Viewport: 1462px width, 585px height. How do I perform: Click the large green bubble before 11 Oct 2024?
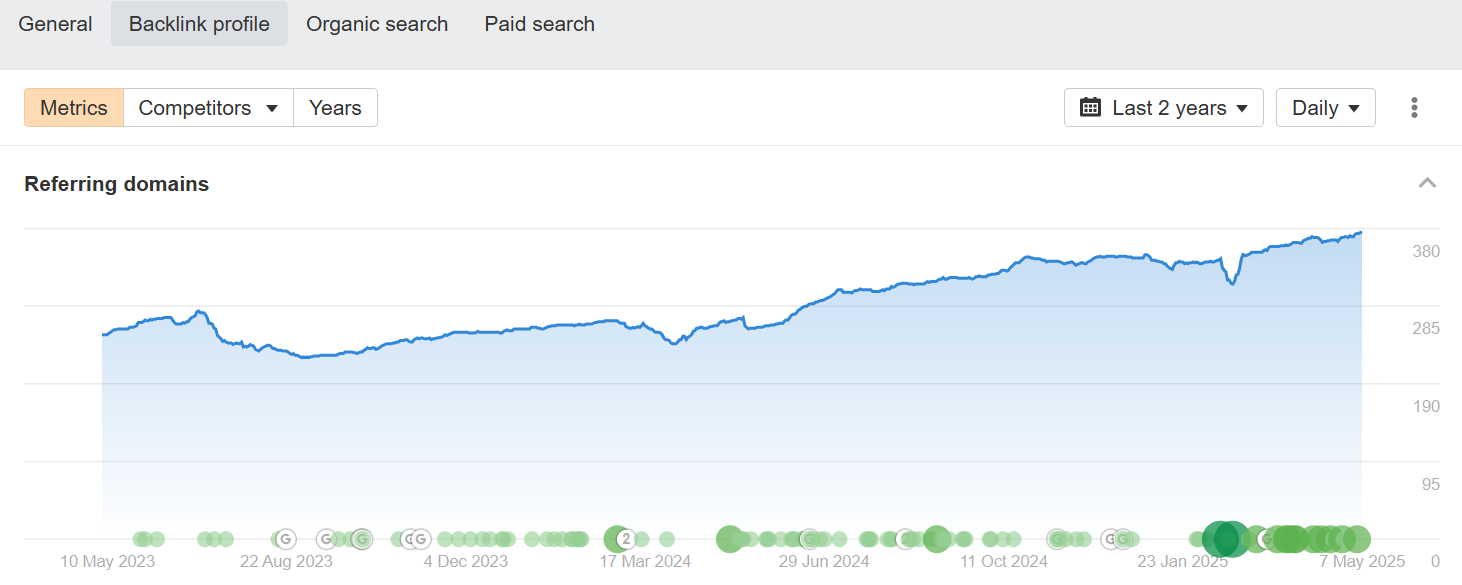937,539
